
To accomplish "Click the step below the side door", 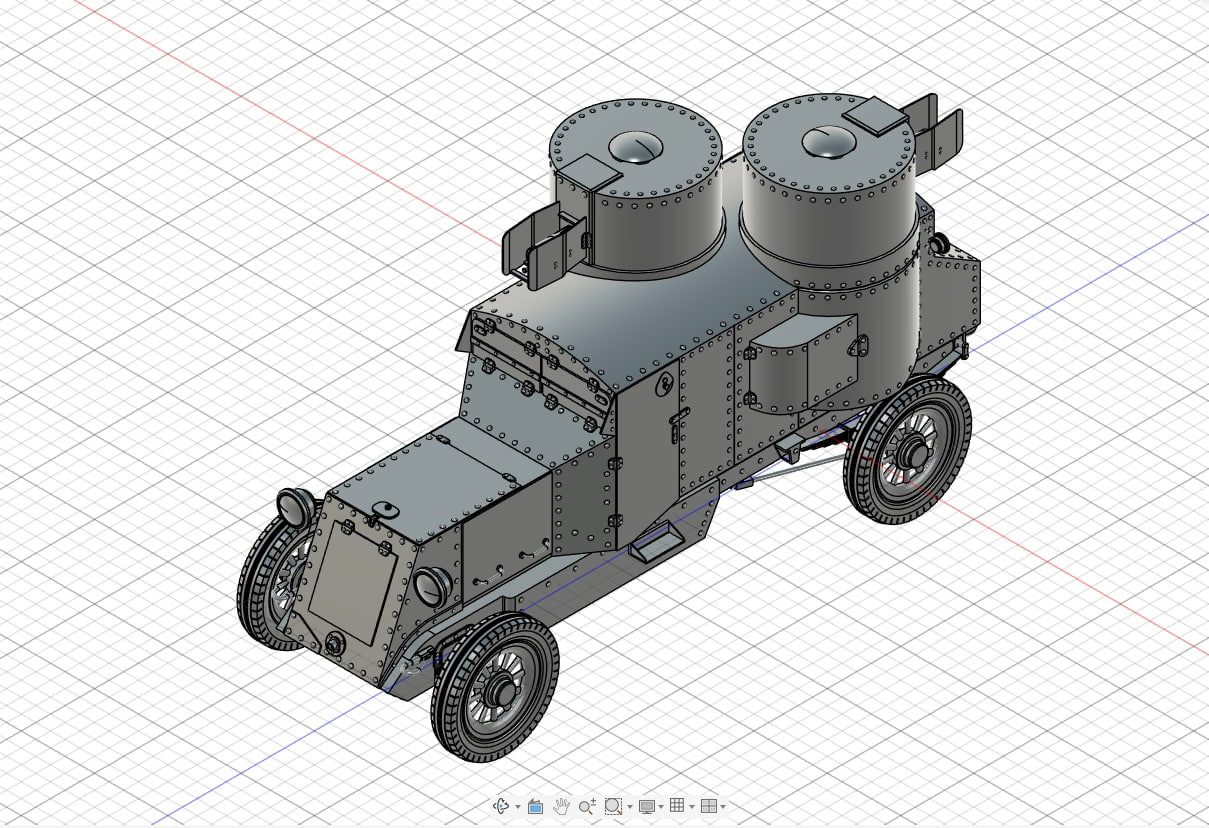I will click(655, 546).
